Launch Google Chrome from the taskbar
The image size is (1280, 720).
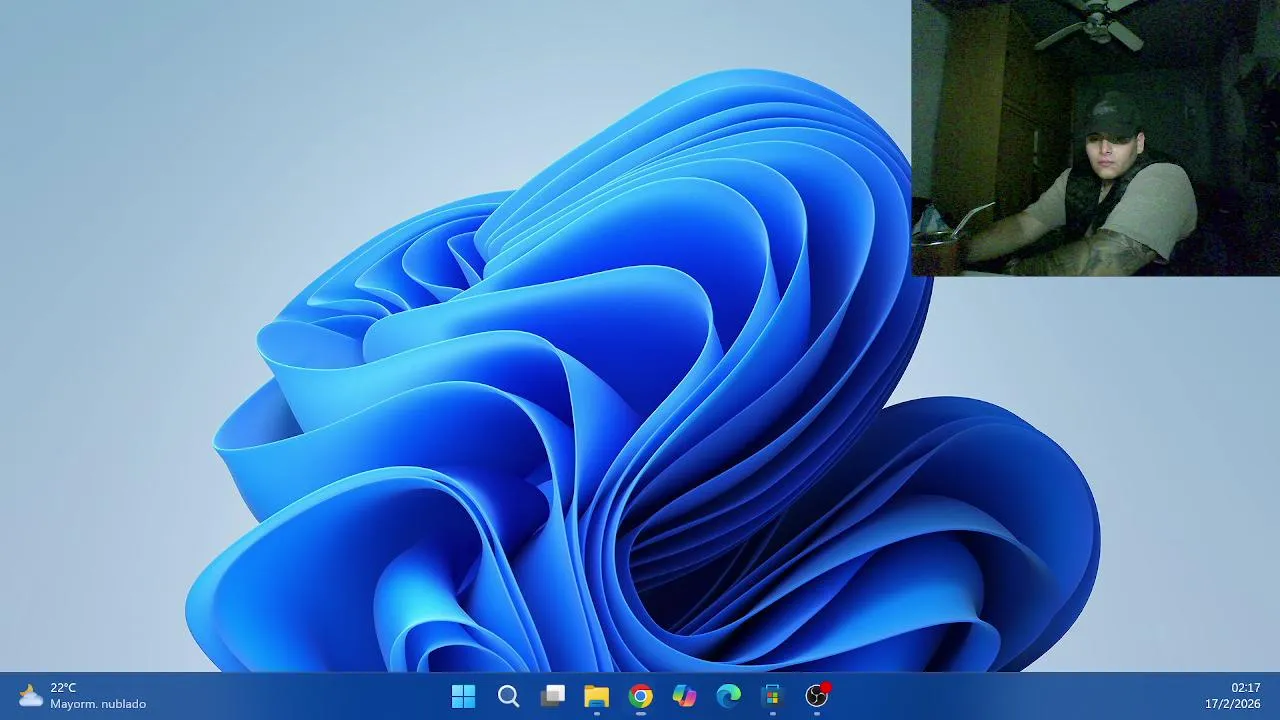[x=640, y=696]
